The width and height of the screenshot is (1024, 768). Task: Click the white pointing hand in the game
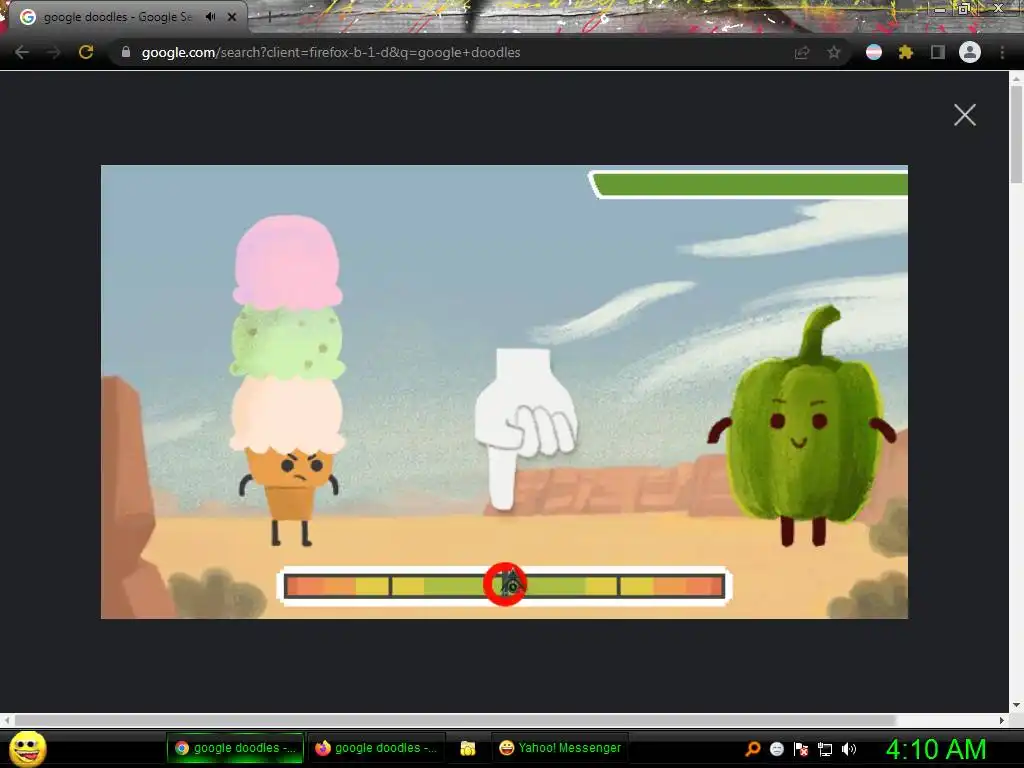pos(524,428)
